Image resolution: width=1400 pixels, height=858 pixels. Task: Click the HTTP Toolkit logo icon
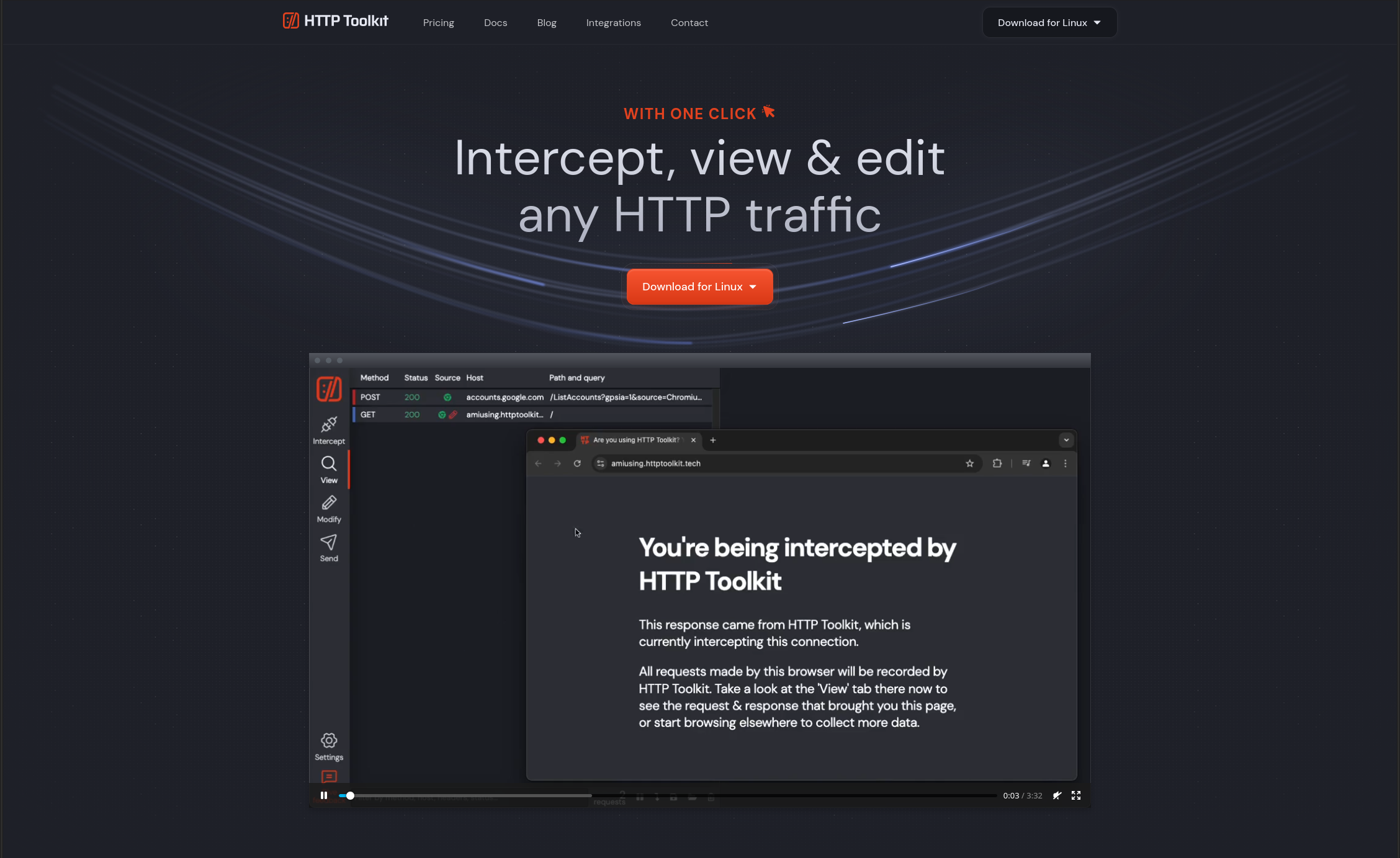pos(291,22)
